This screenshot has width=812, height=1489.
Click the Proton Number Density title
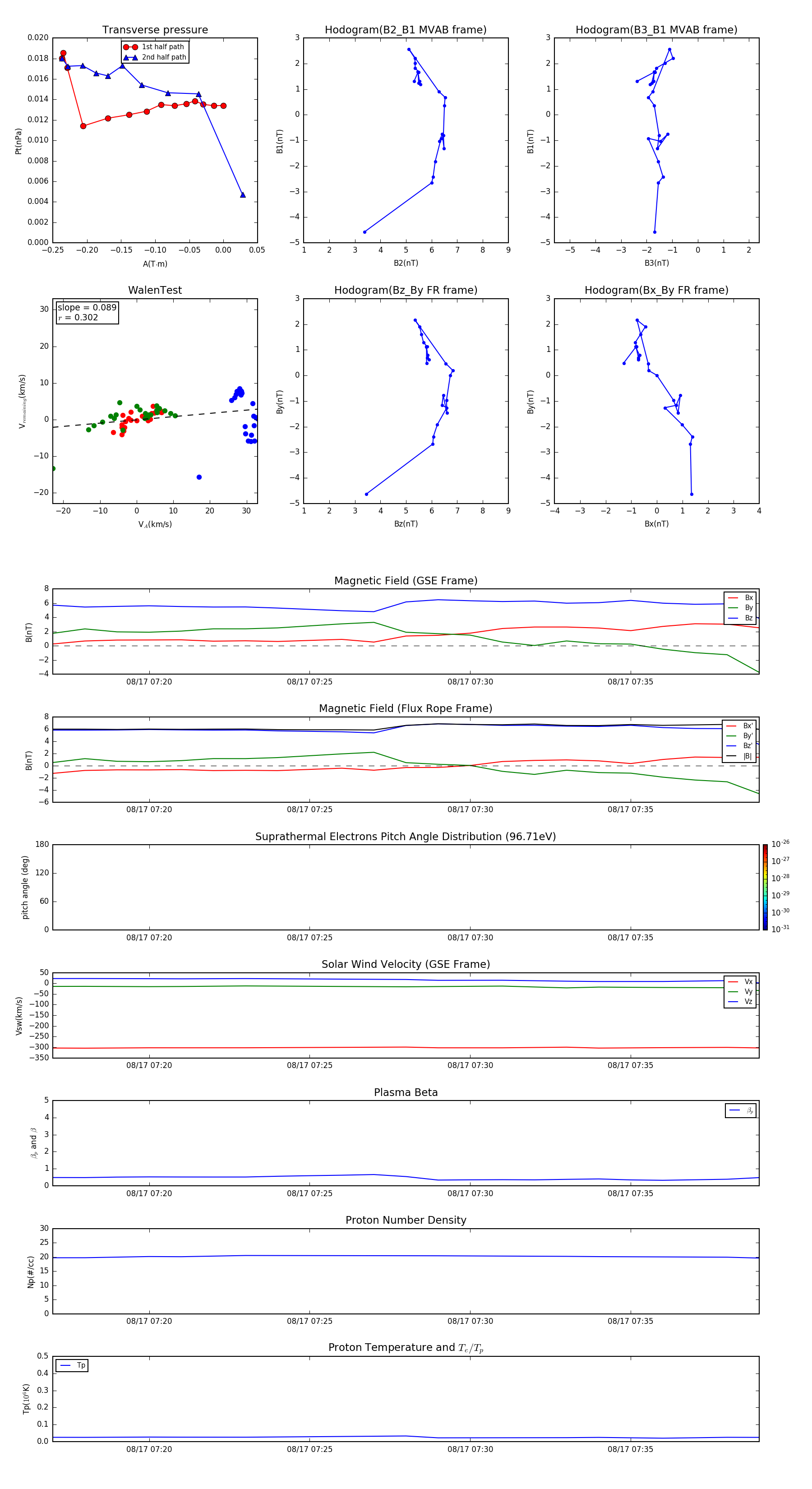(406, 1220)
